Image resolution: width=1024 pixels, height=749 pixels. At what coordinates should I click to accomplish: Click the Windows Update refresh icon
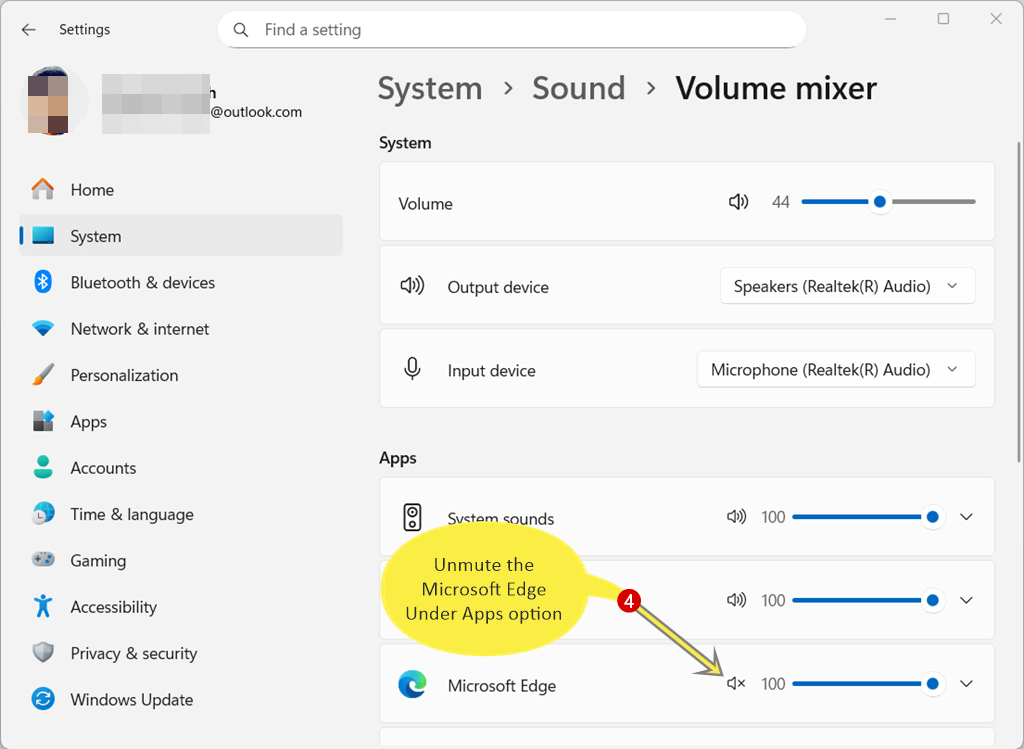43,699
